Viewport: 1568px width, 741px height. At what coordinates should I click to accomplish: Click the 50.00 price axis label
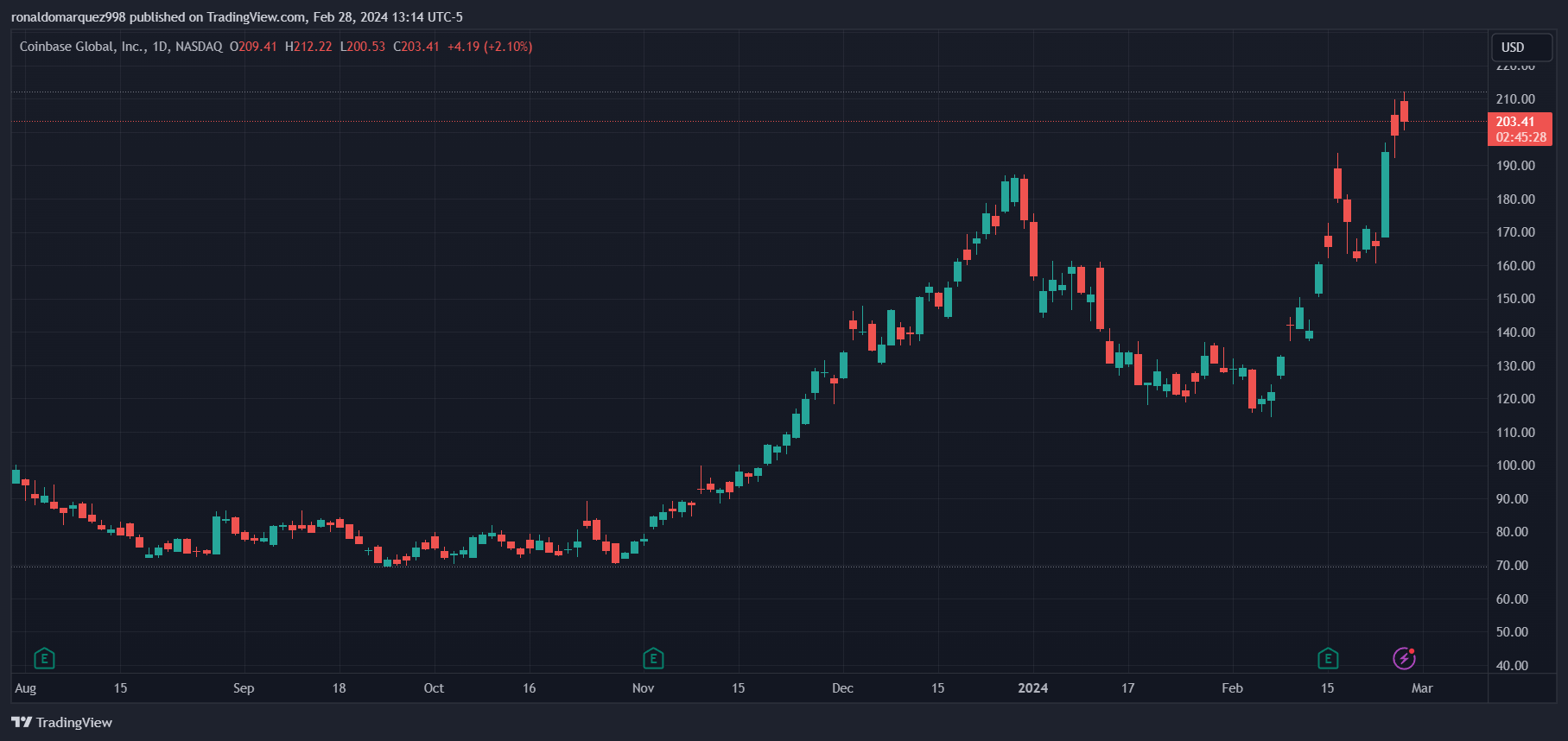(x=1512, y=632)
